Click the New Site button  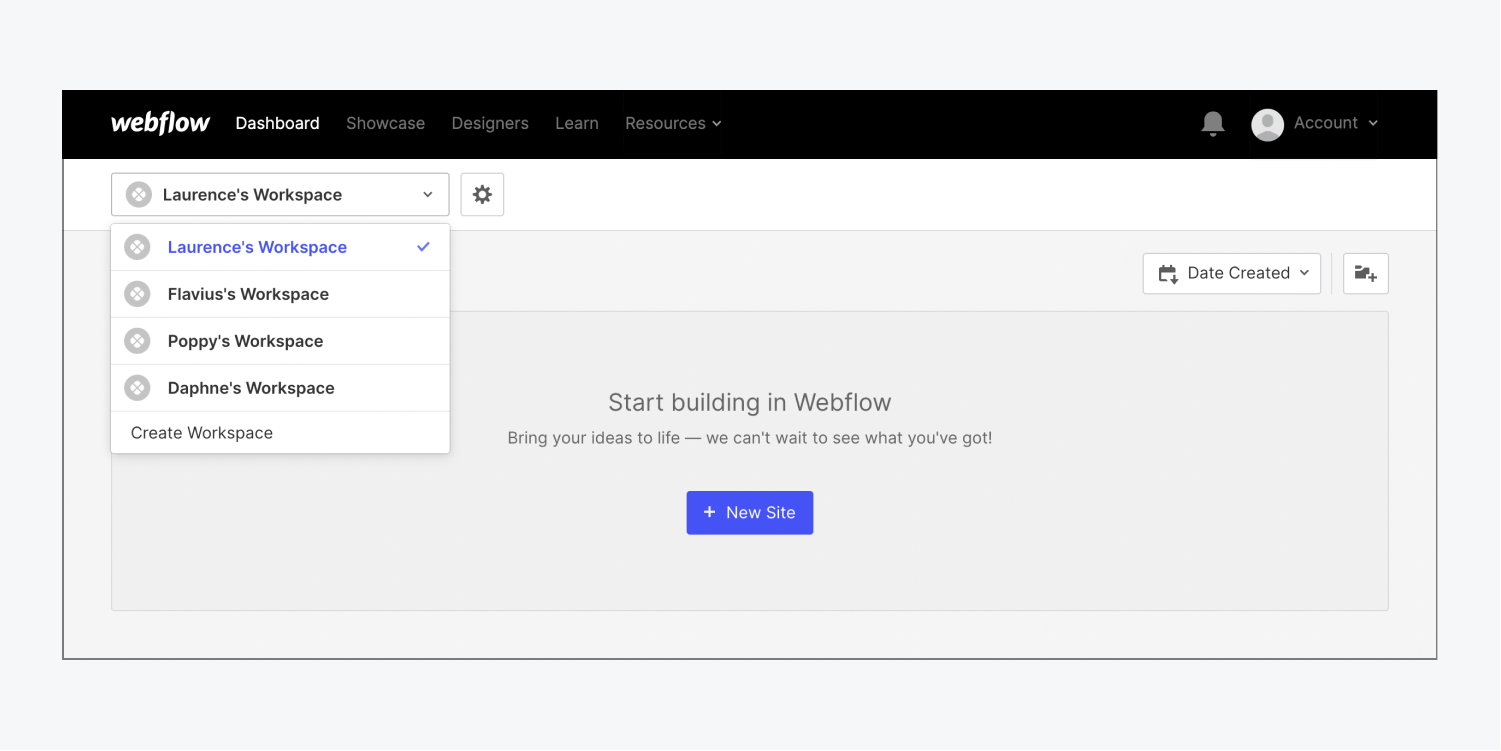pos(750,512)
